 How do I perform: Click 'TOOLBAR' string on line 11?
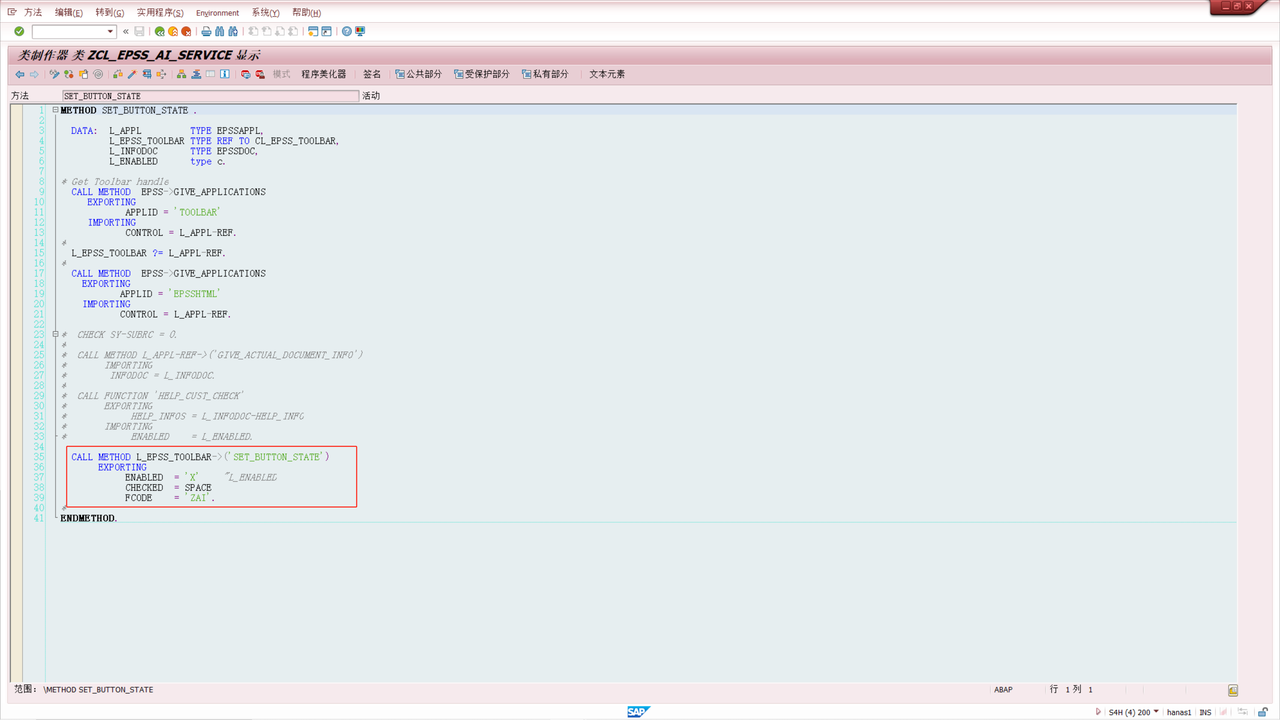(x=196, y=212)
